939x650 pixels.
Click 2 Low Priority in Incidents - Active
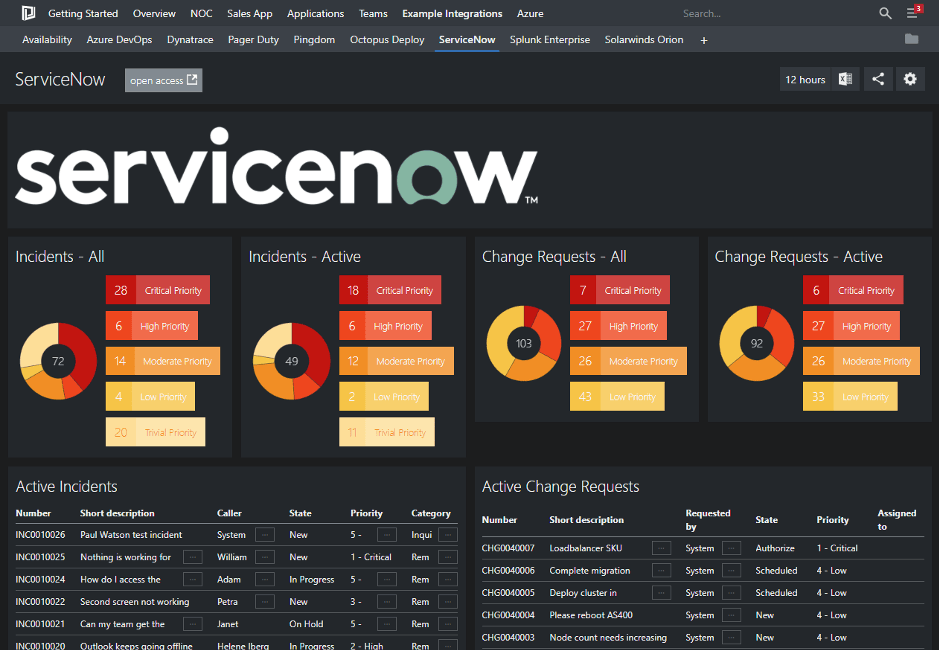(384, 397)
